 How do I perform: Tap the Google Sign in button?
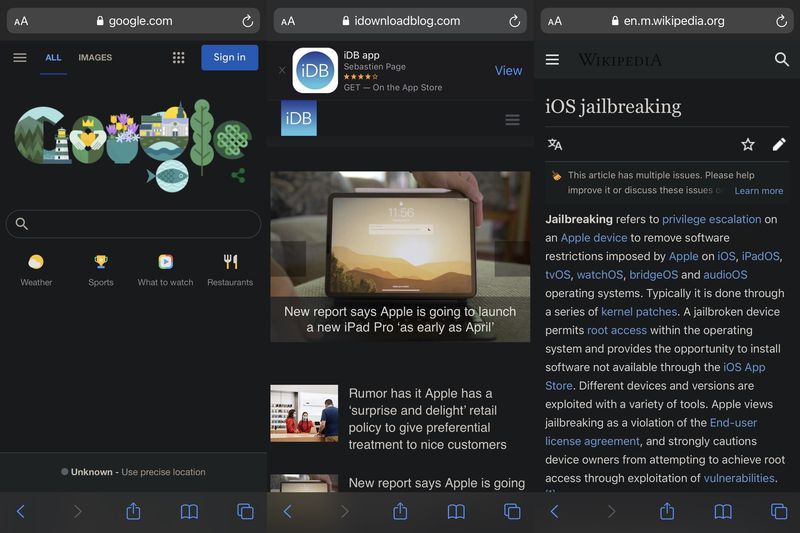(x=230, y=57)
